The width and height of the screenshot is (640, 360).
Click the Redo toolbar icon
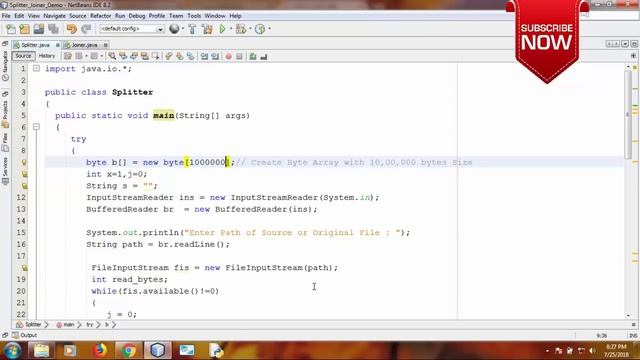pos(86,29)
